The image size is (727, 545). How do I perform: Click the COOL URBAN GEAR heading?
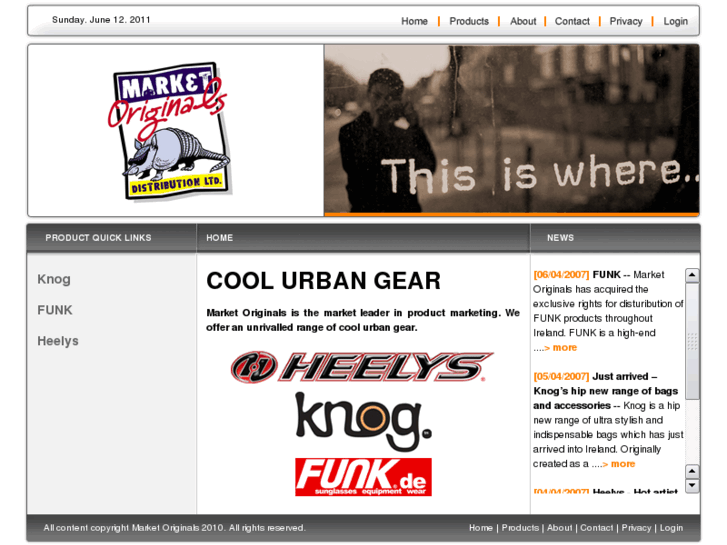click(323, 281)
